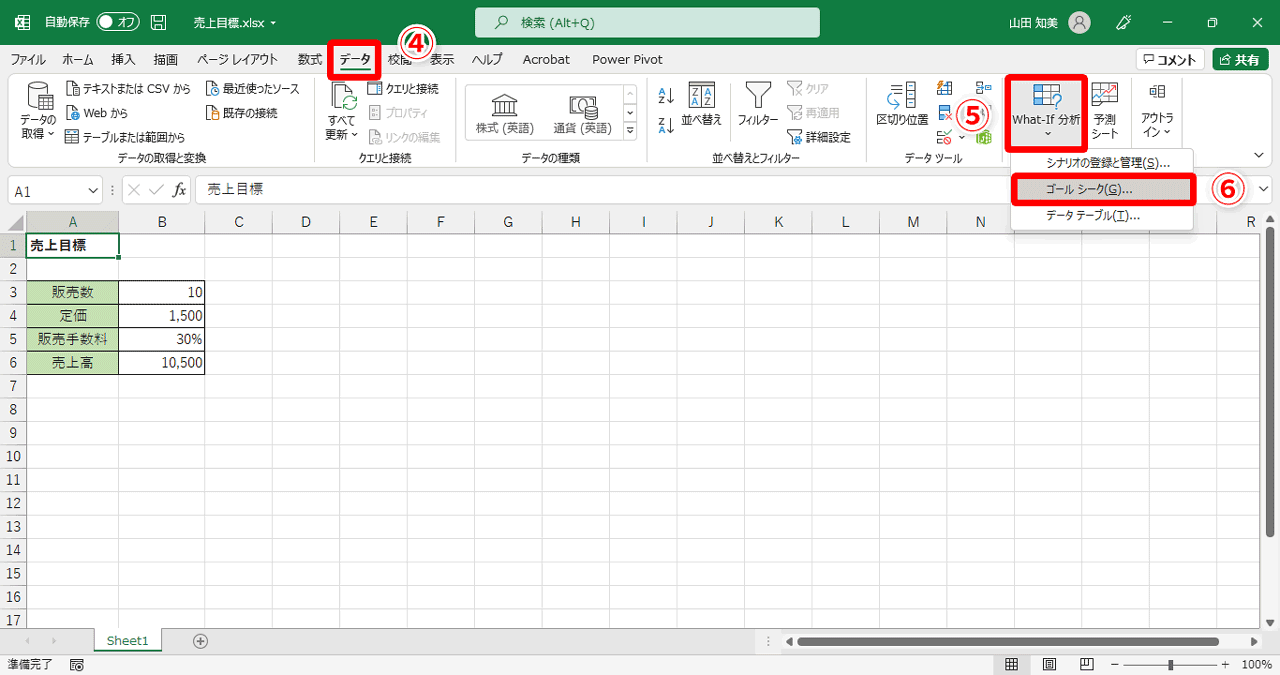Image resolution: width=1280 pixels, height=675 pixels.
Task: Select 株式 (英語) stocks data type
Action: (x=505, y=114)
